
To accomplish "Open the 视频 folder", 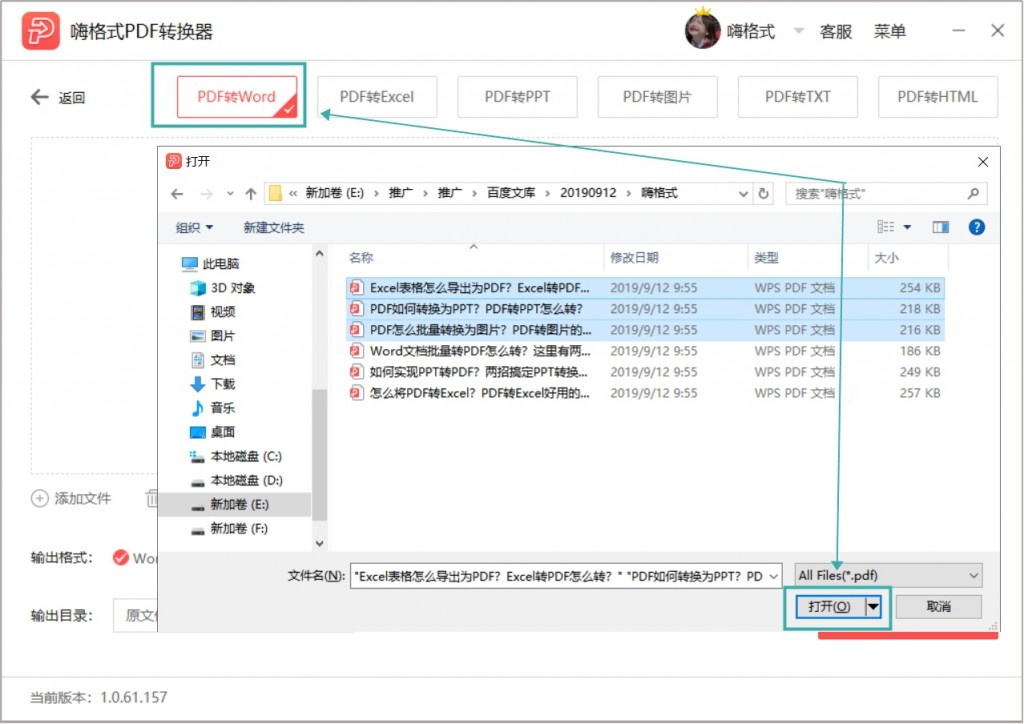I will click(x=212, y=312).
